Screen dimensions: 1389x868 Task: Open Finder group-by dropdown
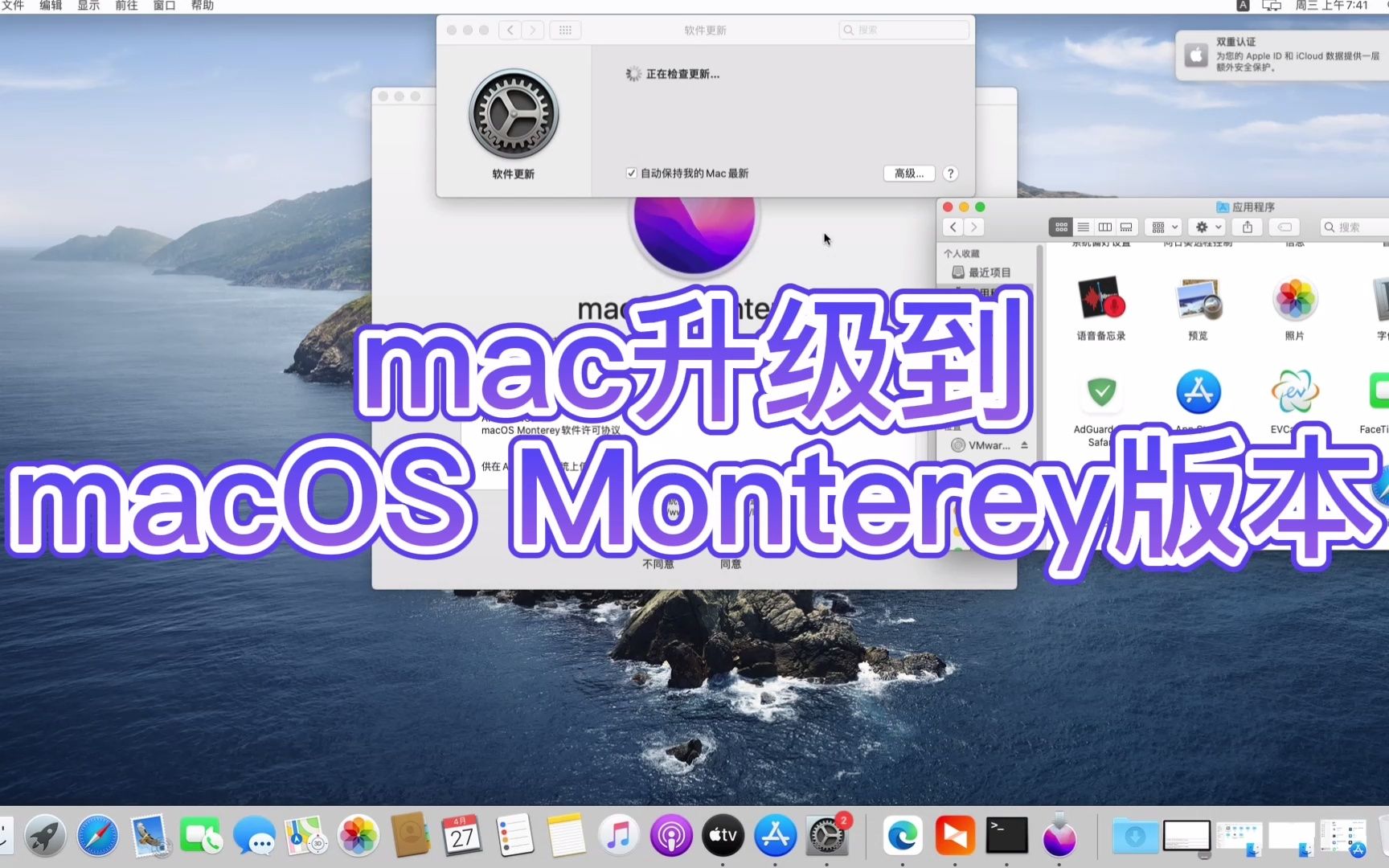[x=1164, y=227]
